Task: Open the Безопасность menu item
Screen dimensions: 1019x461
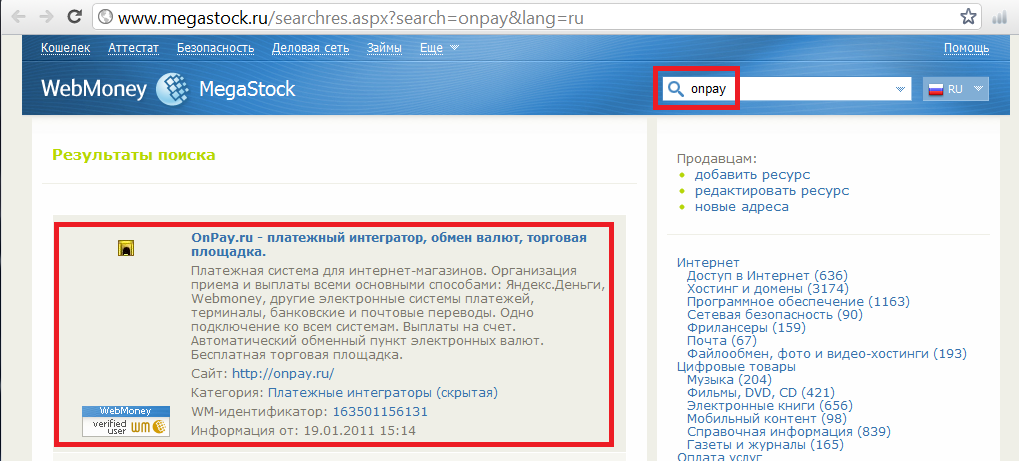Action: pos(215,48)
